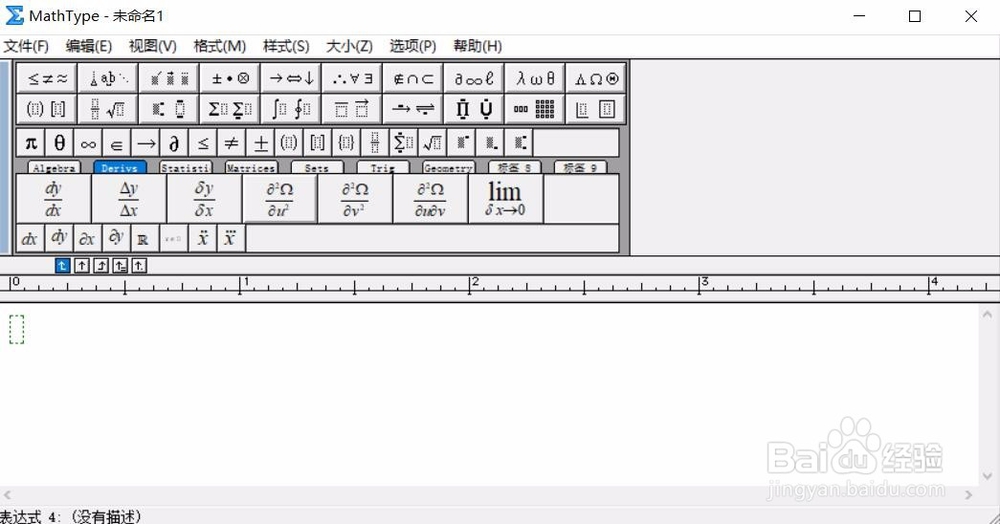Open the fence templates palette

(47, 109)
